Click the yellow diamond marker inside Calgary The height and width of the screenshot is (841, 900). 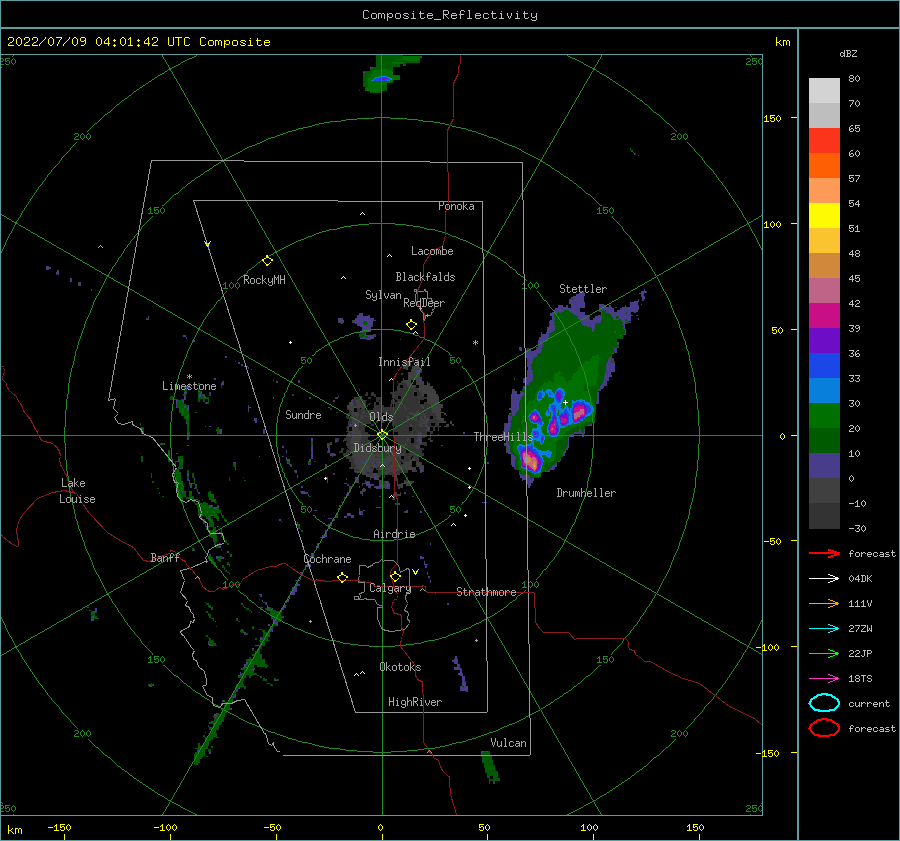(395, 576)
